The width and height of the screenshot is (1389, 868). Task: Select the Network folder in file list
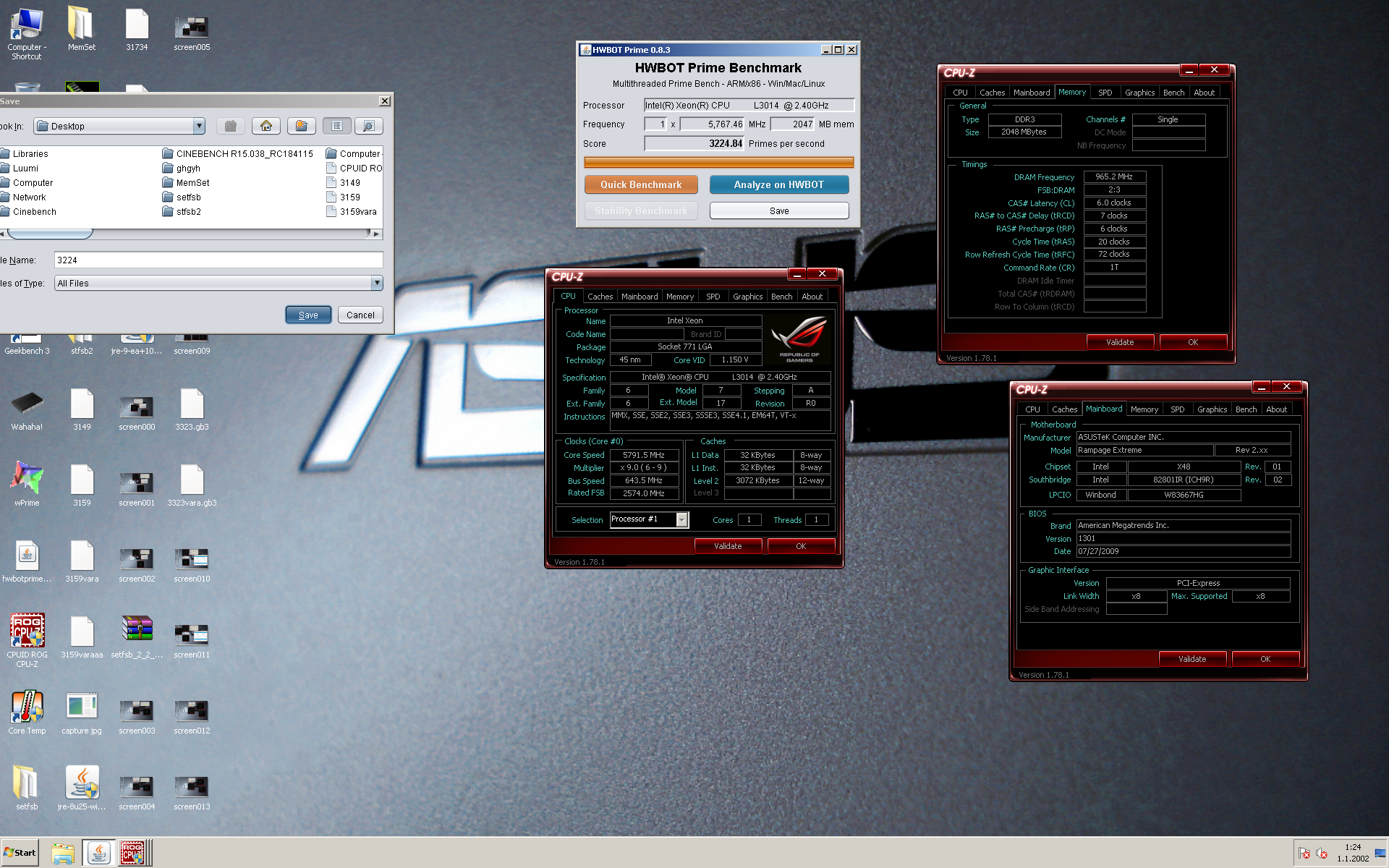tap(22, 197)
